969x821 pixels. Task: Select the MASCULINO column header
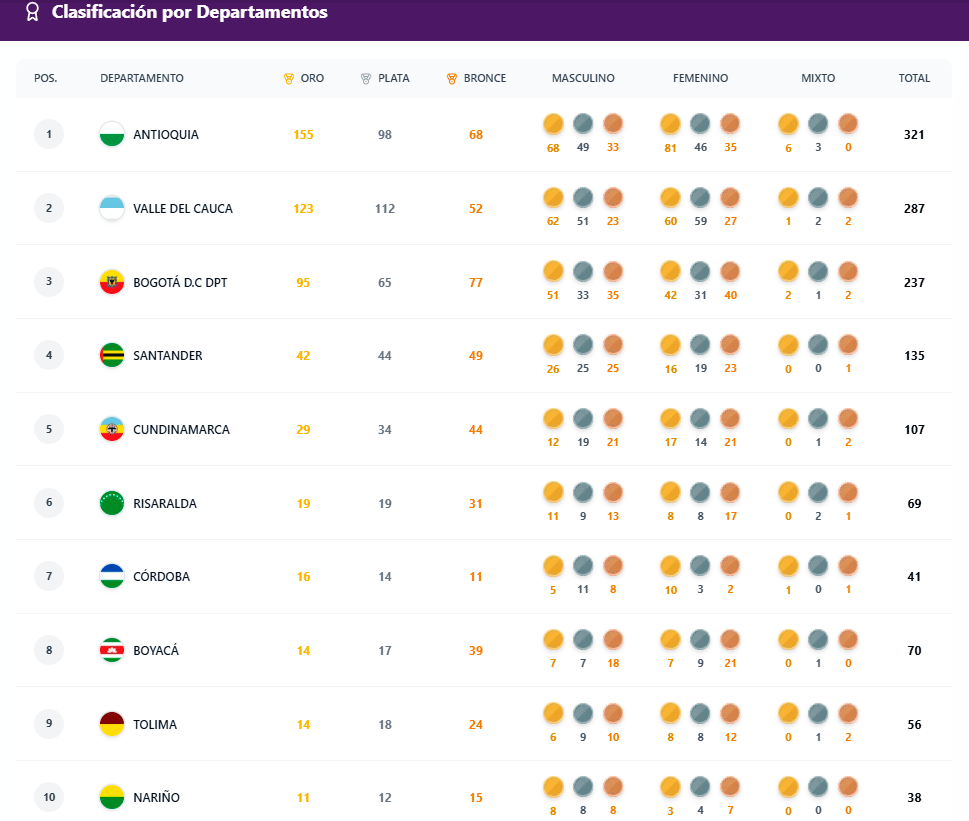pyautogui.click(x=583, y=77)
